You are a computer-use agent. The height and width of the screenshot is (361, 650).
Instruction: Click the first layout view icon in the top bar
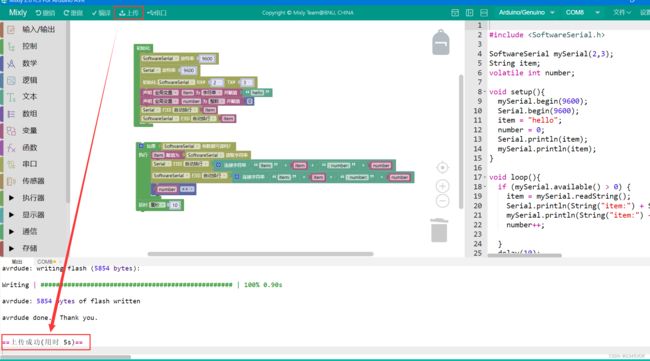pyautogui.click(x=455, y=13)
